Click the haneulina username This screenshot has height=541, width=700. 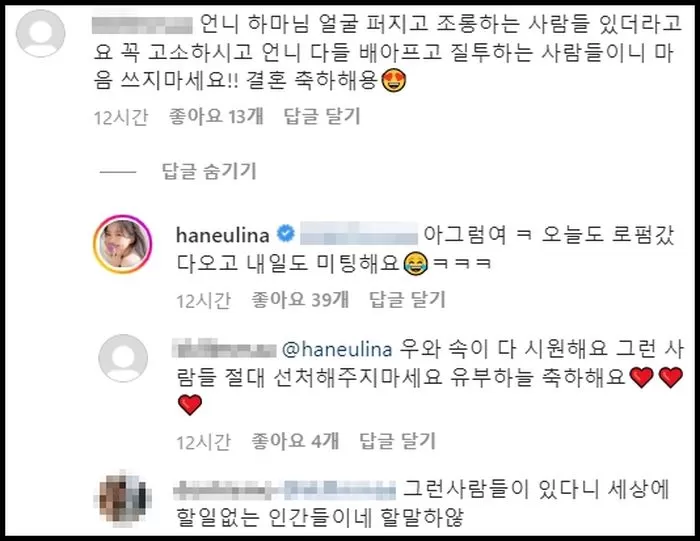(222, 235)
